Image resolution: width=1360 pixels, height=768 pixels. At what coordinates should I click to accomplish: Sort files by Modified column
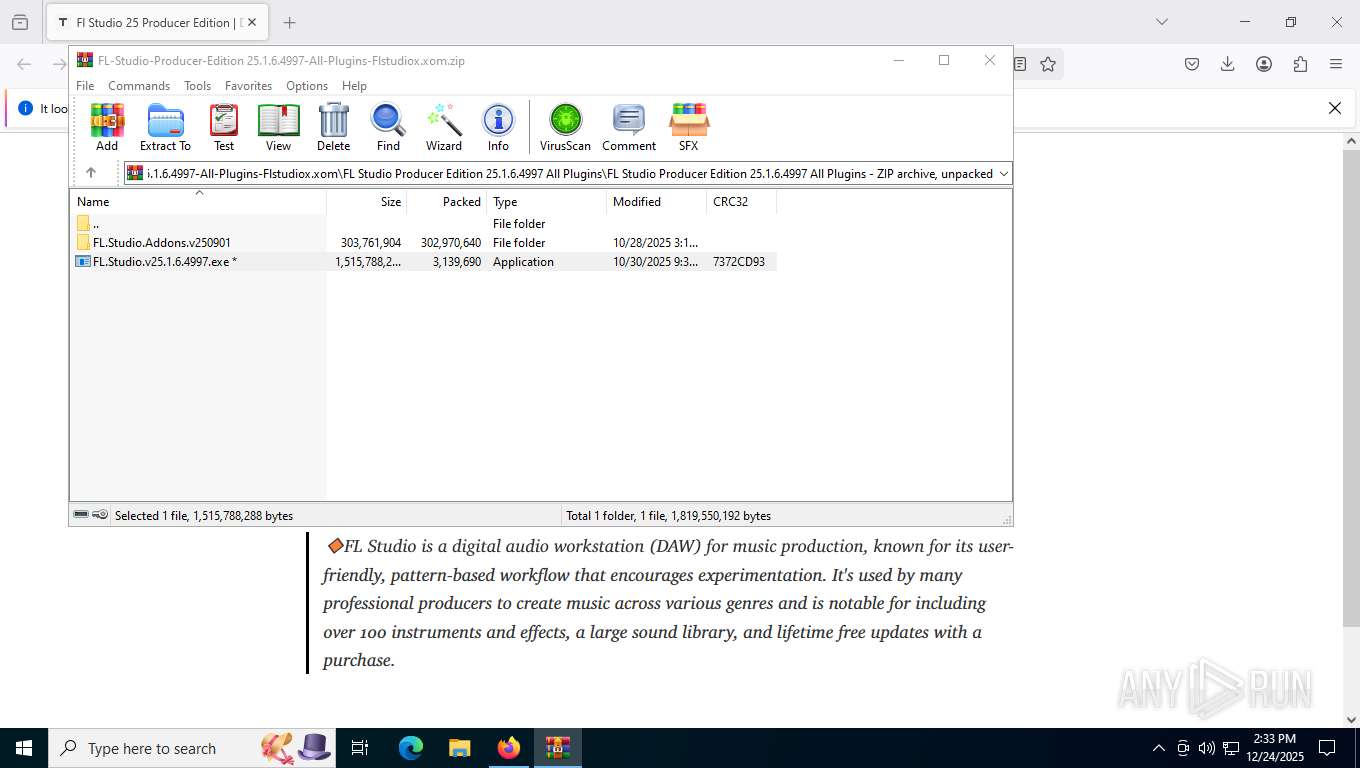point(657,201)
